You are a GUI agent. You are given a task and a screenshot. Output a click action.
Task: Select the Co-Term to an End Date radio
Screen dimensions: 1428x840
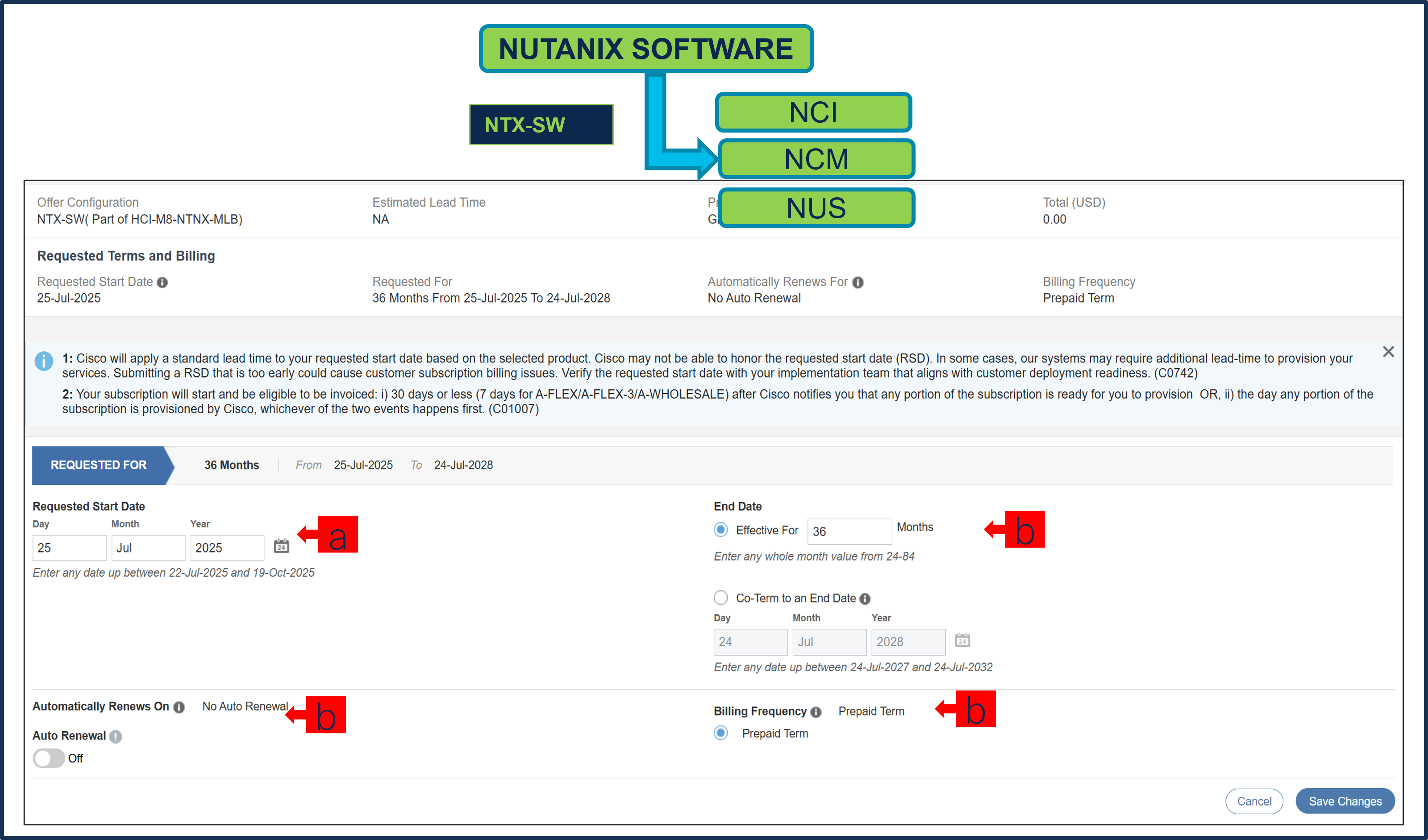(721, 598)
